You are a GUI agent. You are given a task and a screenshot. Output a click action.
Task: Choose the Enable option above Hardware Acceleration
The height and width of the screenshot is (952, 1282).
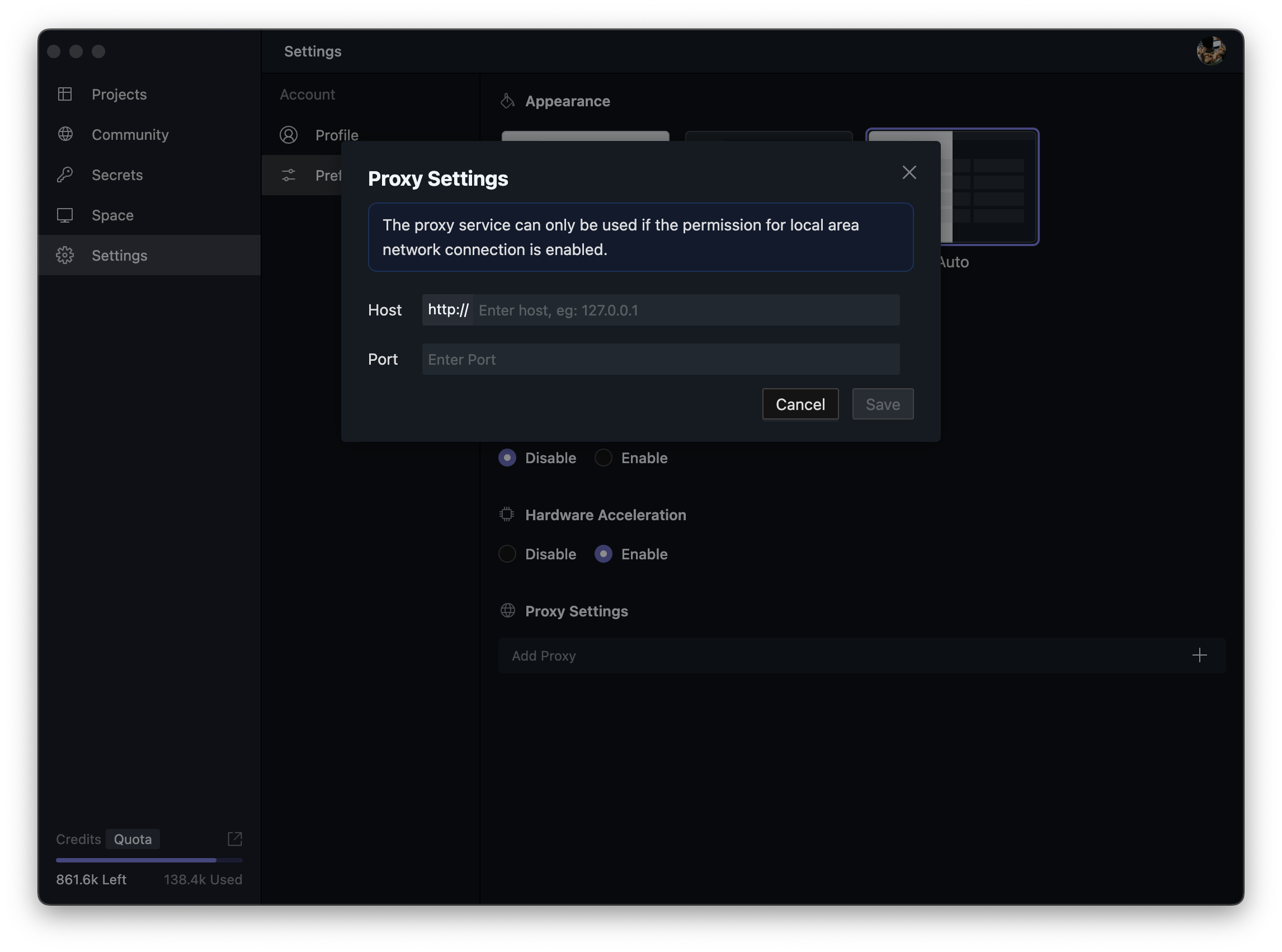click(x=604, y=458)
